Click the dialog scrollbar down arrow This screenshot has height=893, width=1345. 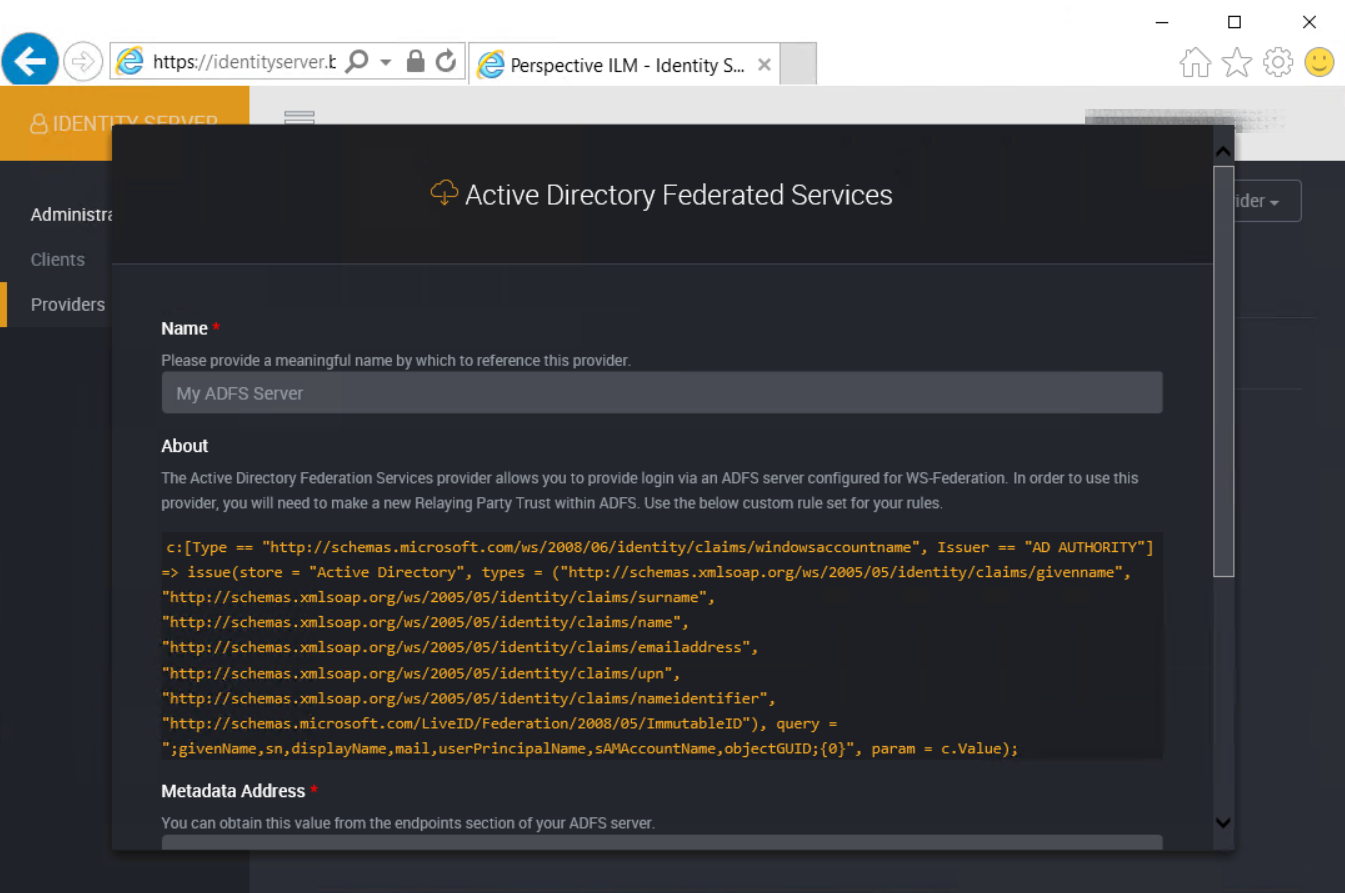point(1222,822)
